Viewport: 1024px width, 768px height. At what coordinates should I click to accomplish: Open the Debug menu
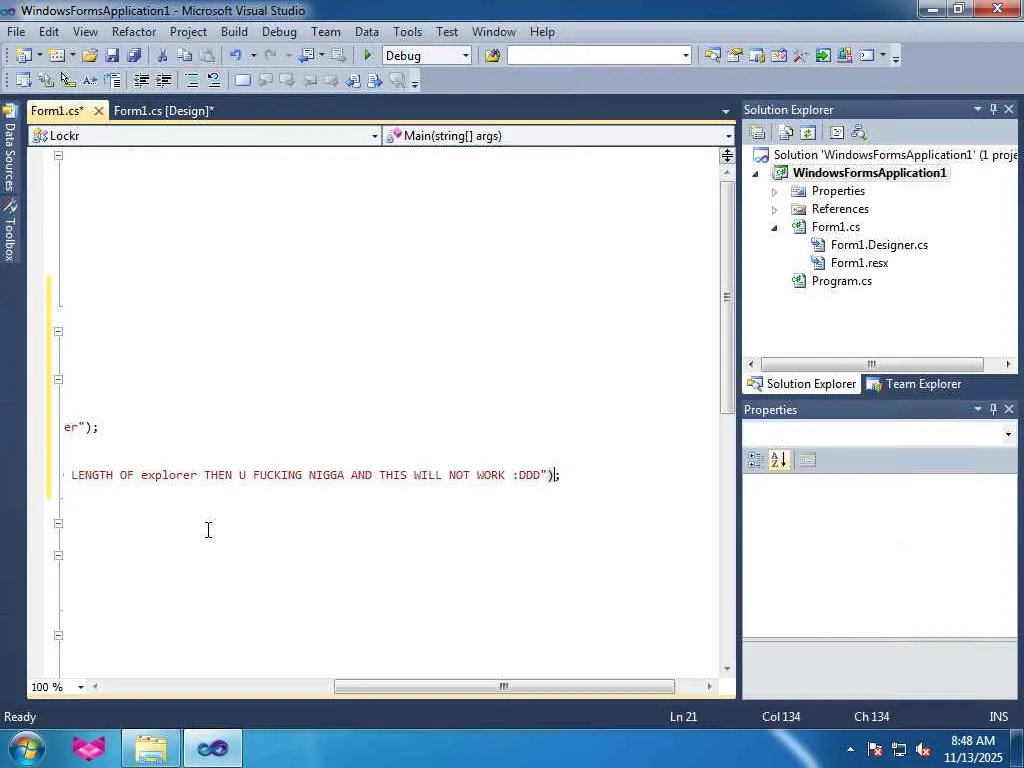coord(279,31)
